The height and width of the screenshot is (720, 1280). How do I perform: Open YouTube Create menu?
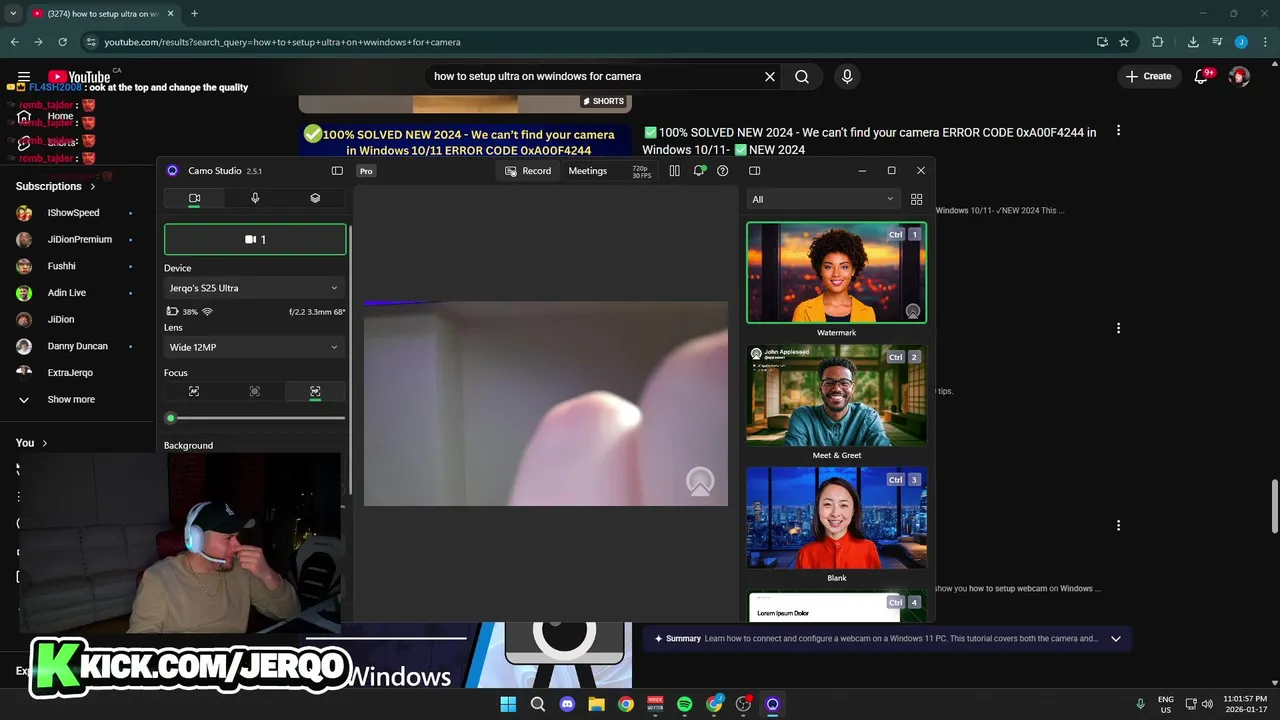(1148, 76)
